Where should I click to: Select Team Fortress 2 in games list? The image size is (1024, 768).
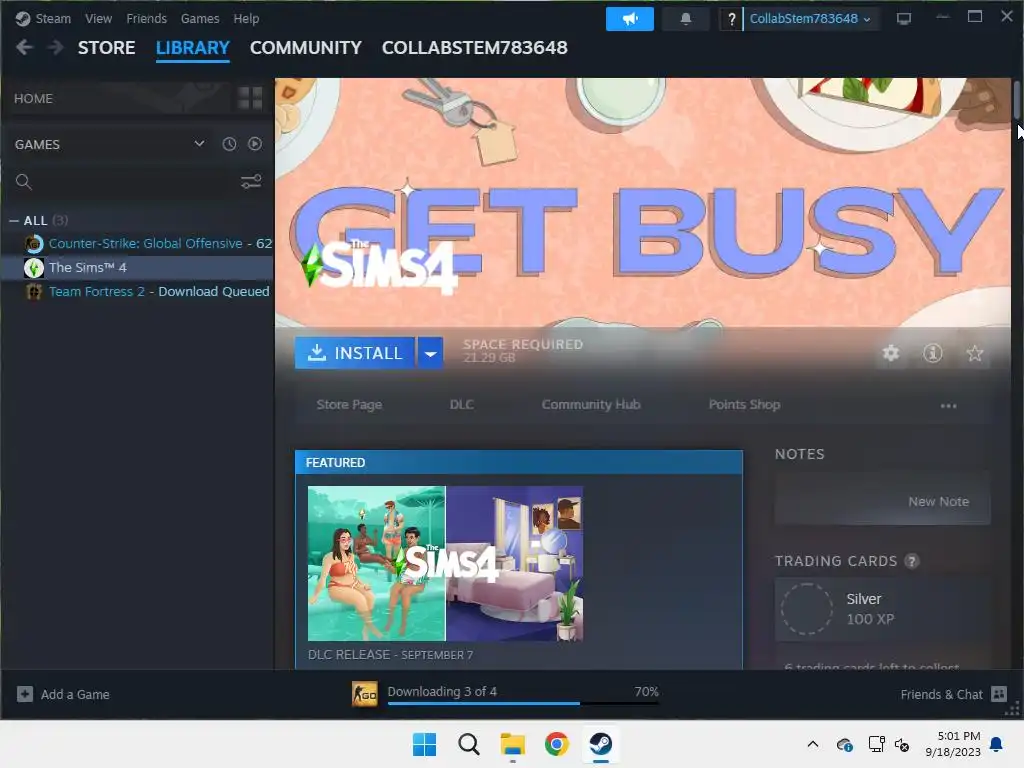137,292
